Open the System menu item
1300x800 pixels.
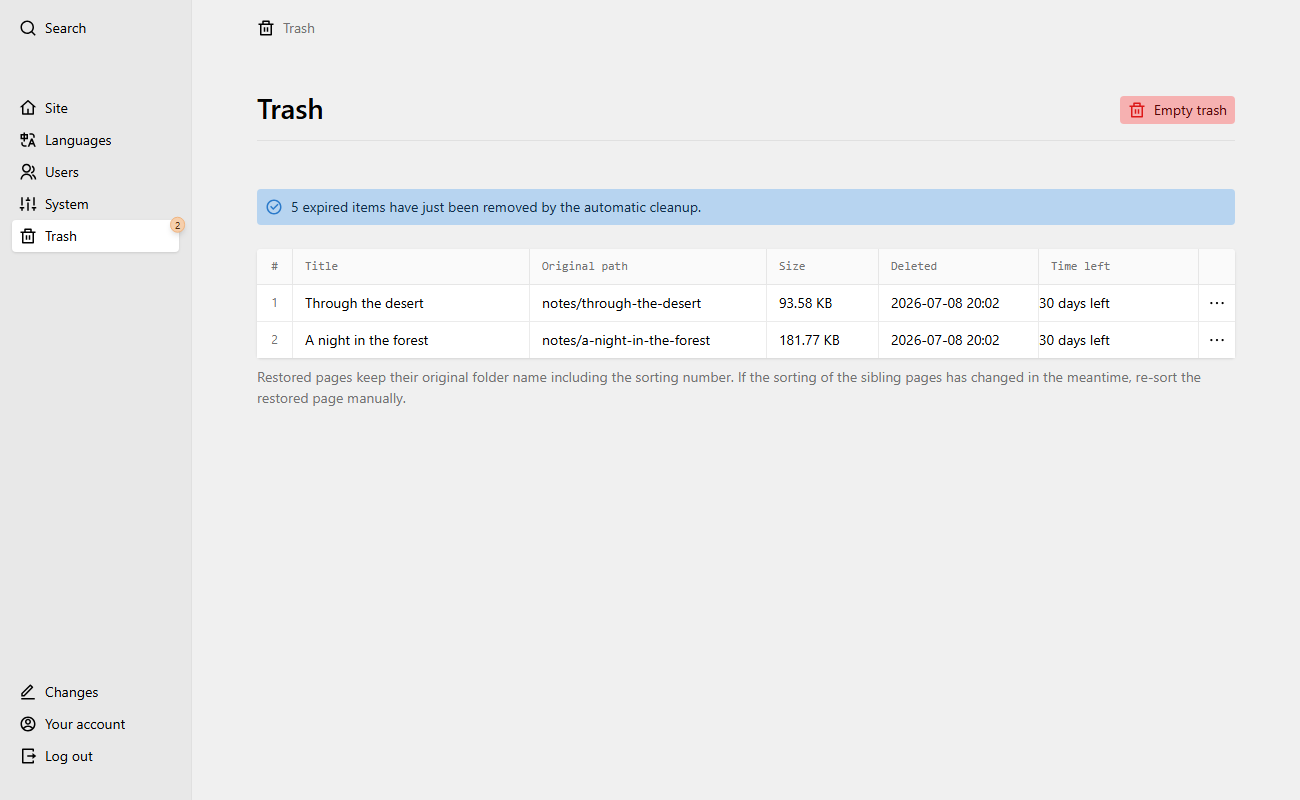coord(96,204)
